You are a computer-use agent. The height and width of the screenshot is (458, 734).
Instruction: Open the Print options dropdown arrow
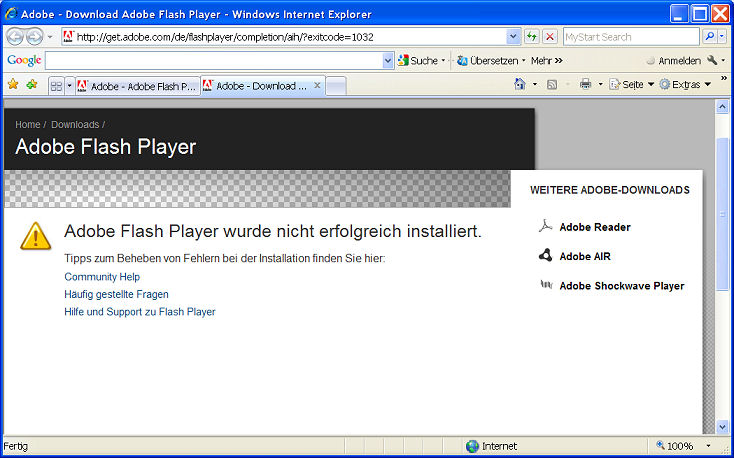(601, 85)
